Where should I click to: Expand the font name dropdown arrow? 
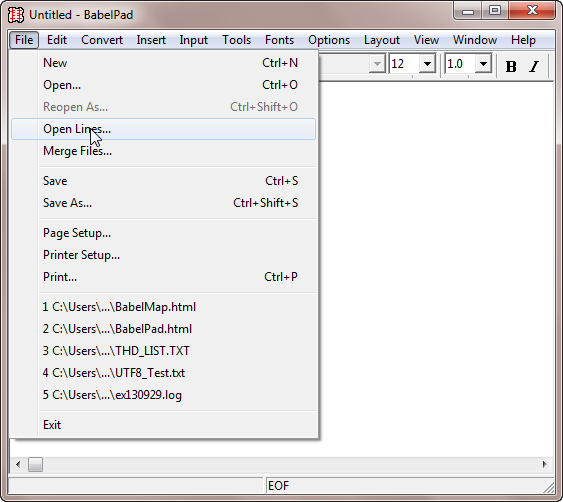point(377,64)
